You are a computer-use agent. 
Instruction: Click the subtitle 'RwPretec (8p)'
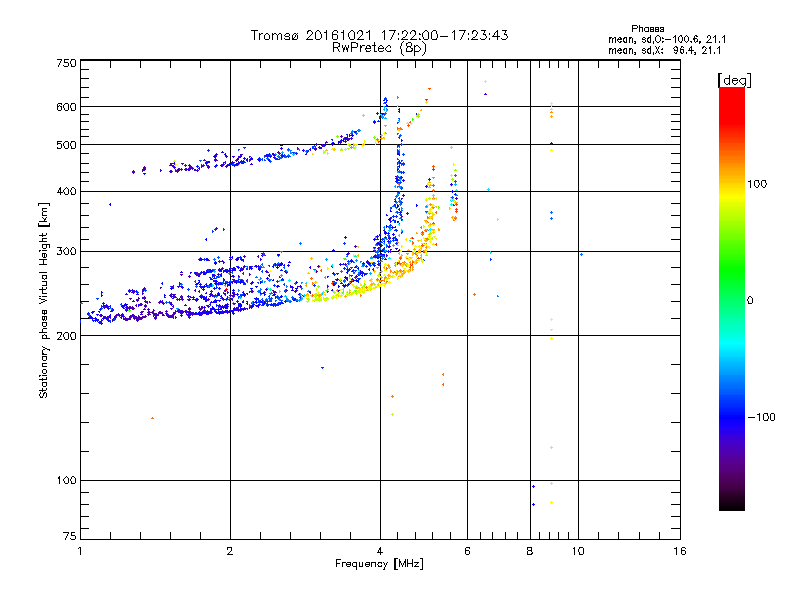pyautogui.click(x=379, y=48)
